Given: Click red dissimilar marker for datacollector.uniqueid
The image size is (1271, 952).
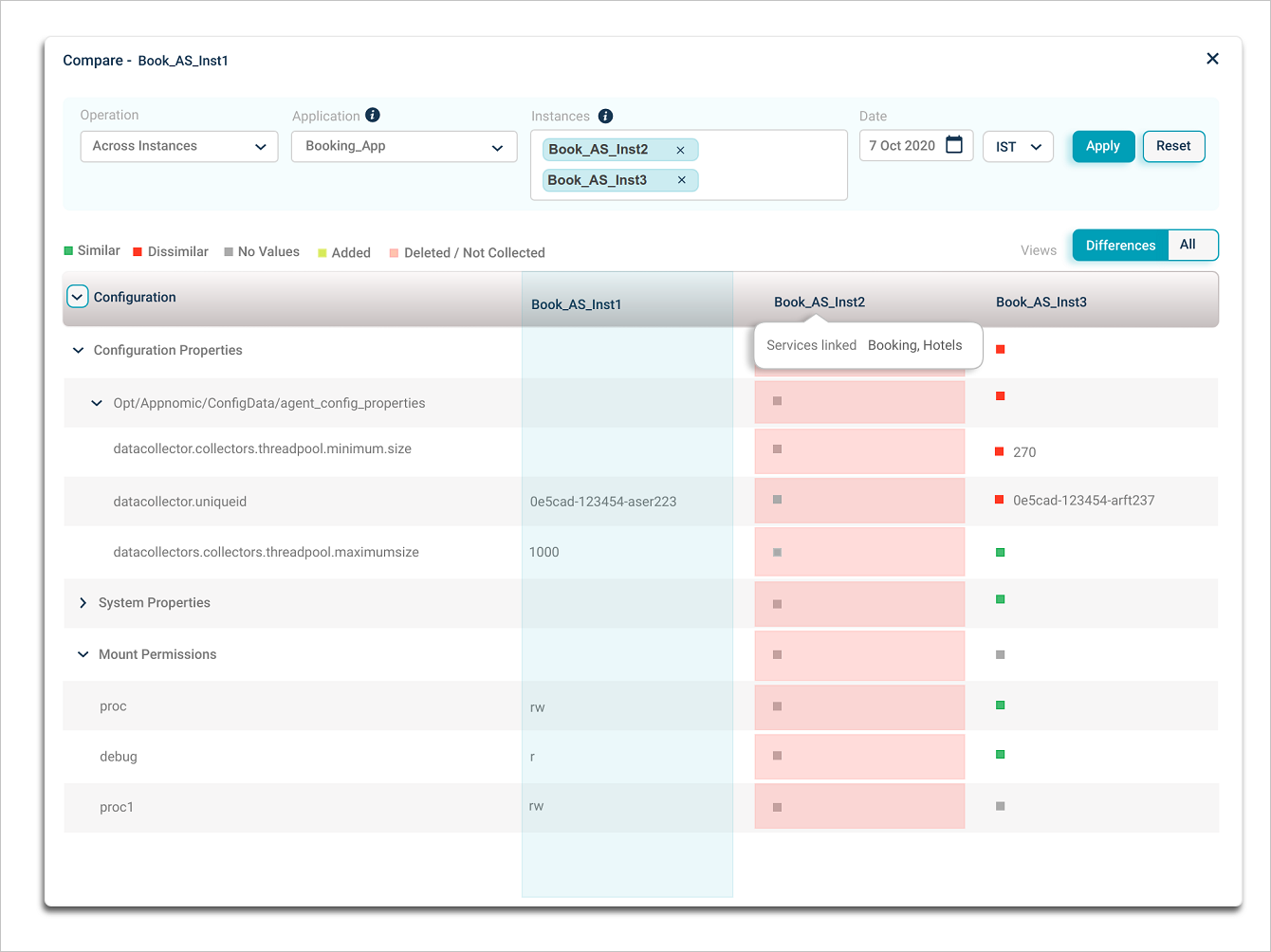Looking at the screenshot, I should point(999,500).
